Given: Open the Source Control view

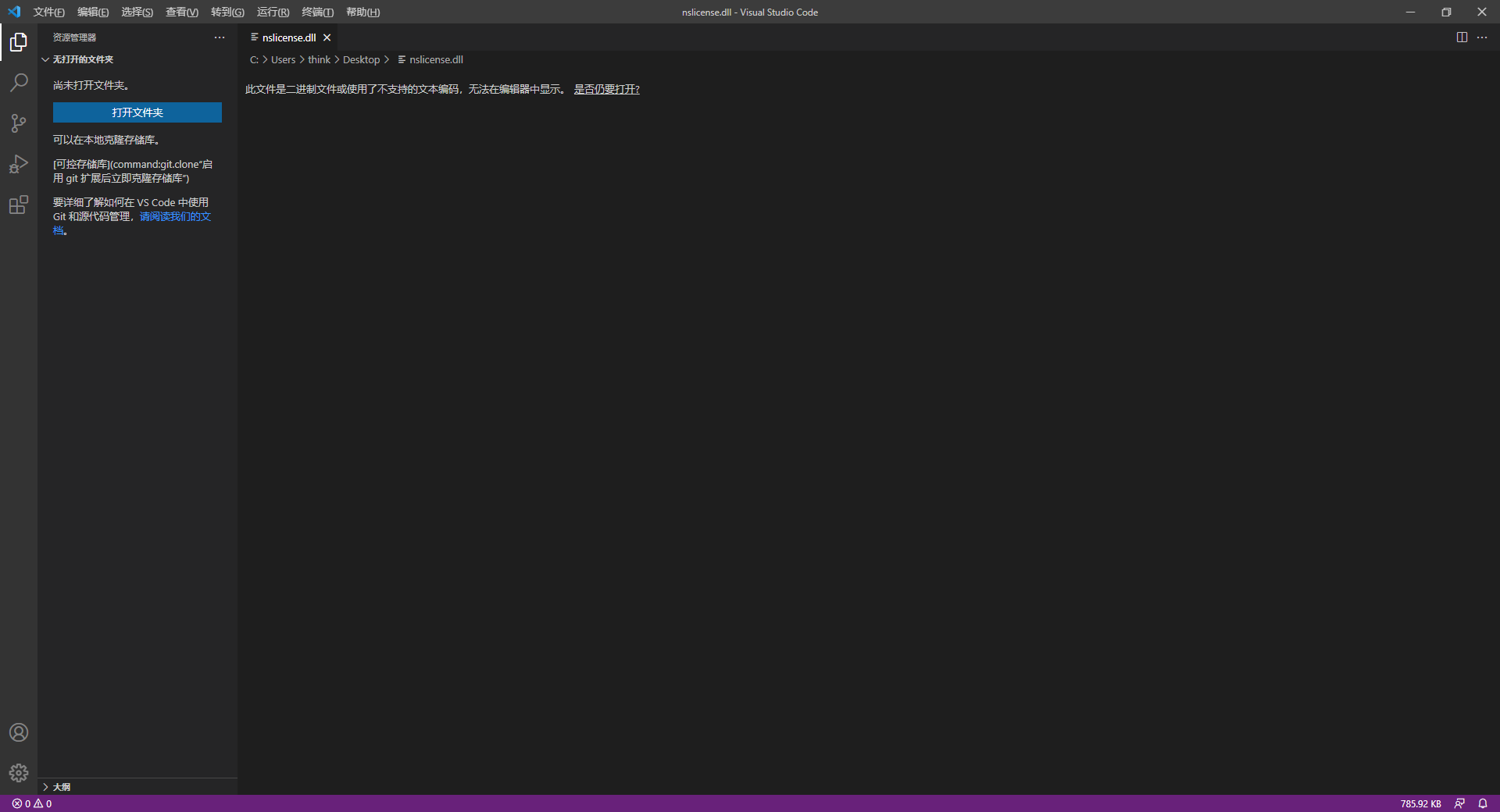Looking at the screenshot, I should tap(19, 123).
